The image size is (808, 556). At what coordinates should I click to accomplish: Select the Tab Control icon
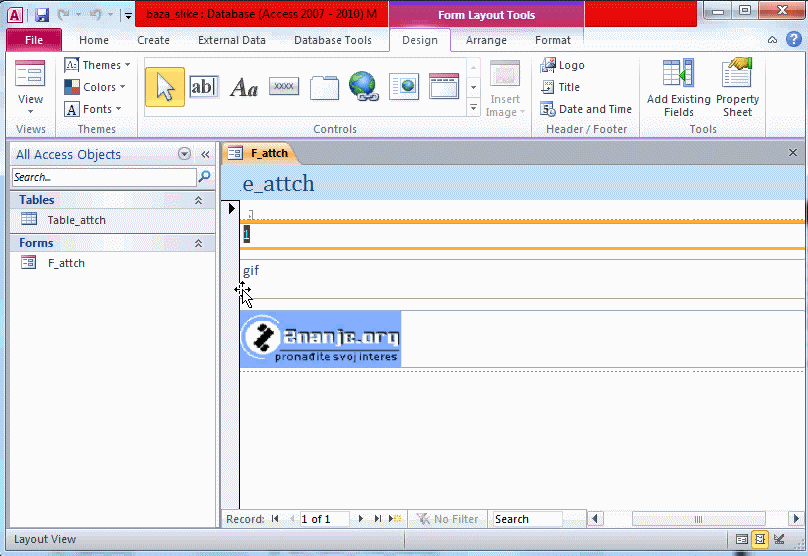pos(324,87)
